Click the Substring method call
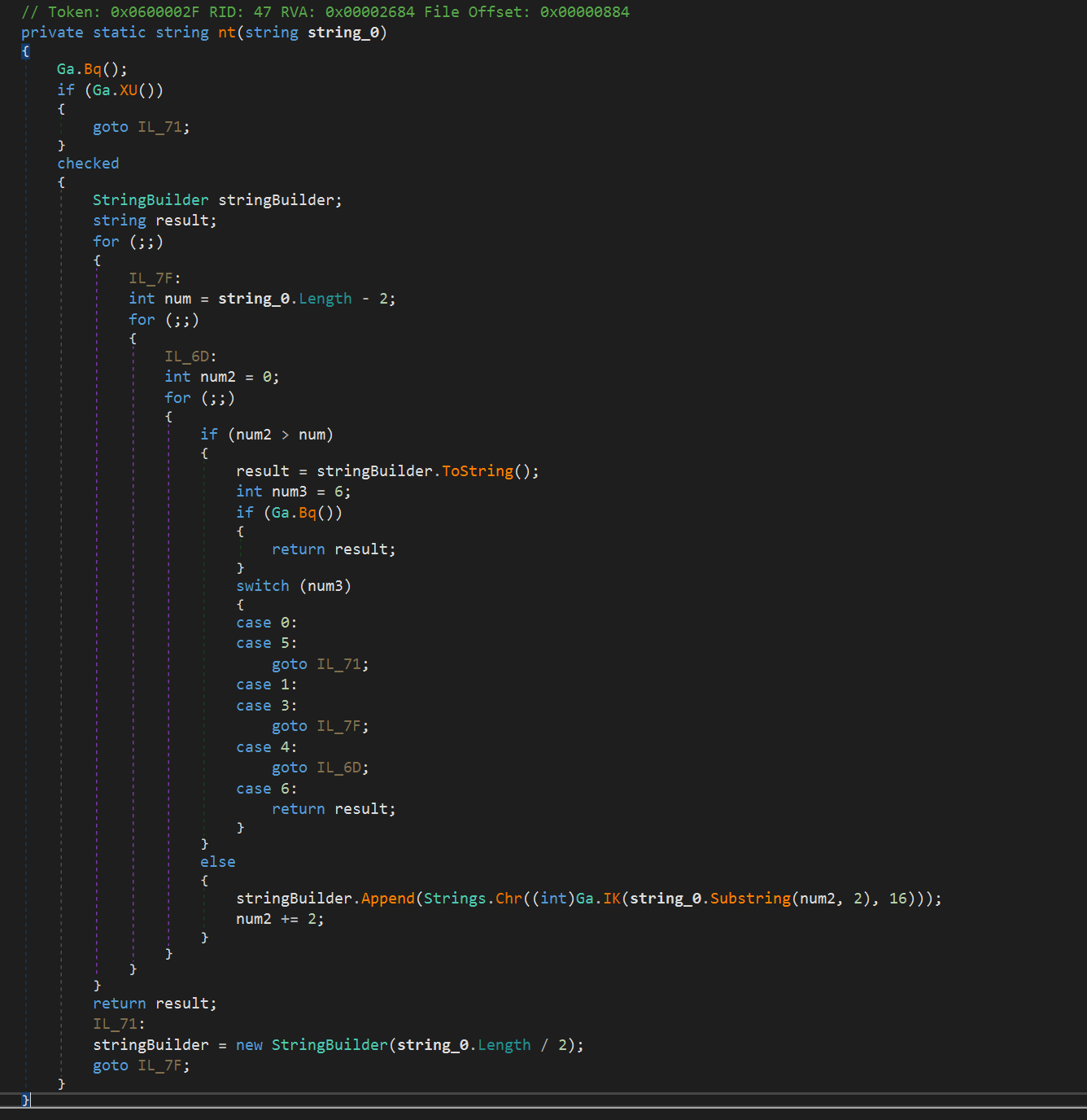 pyautogui.click(x=750, y=899)
